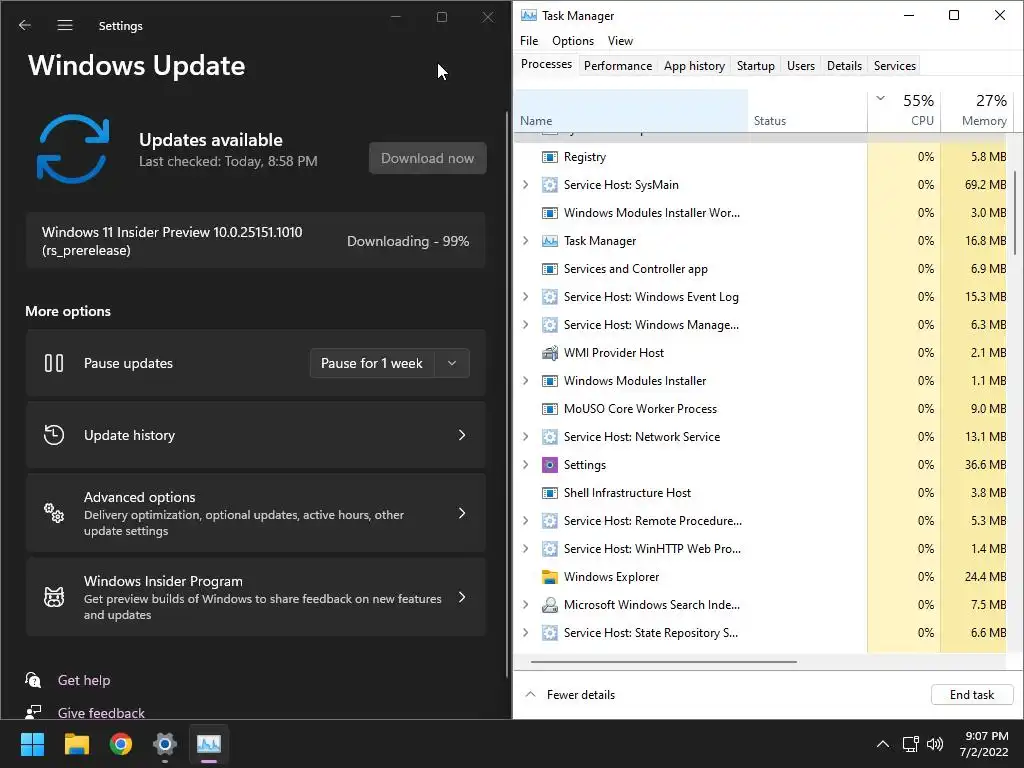Click the Windows Explorer folder process icon
Screen dimensions: 1024x768
point(550,577)
